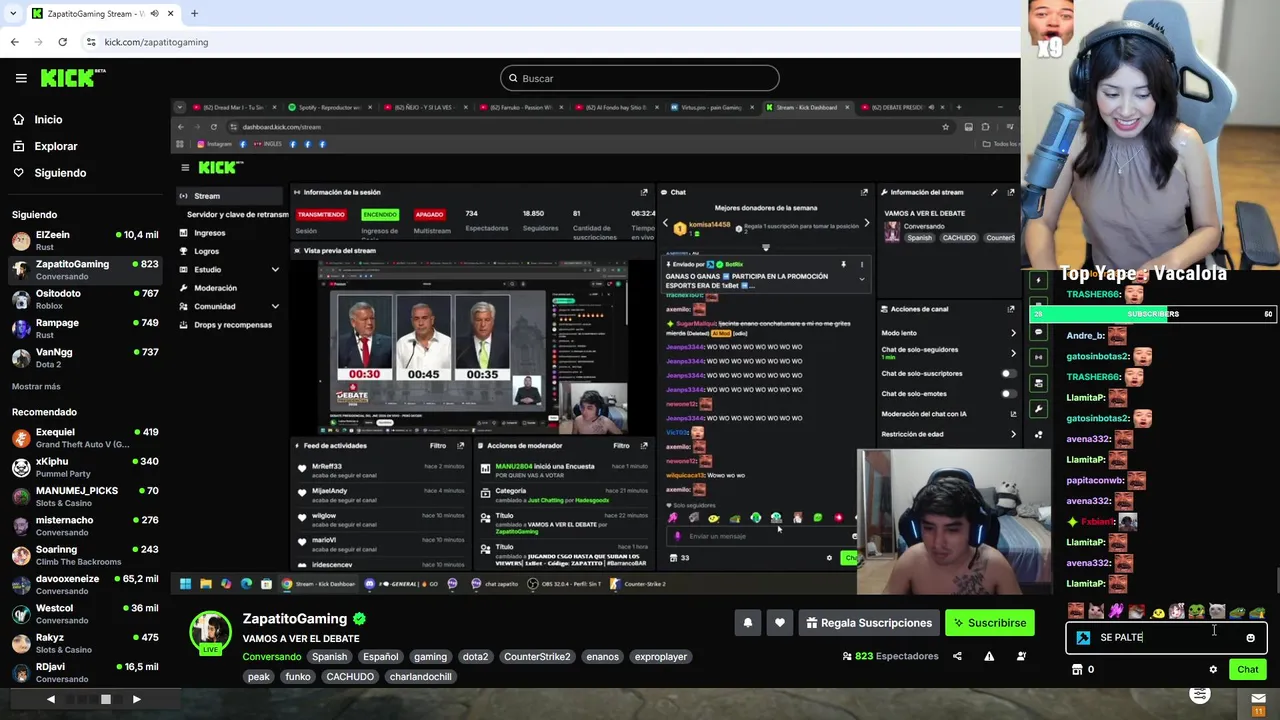Open the emoji picker in chat

(x=1250, y=637)
